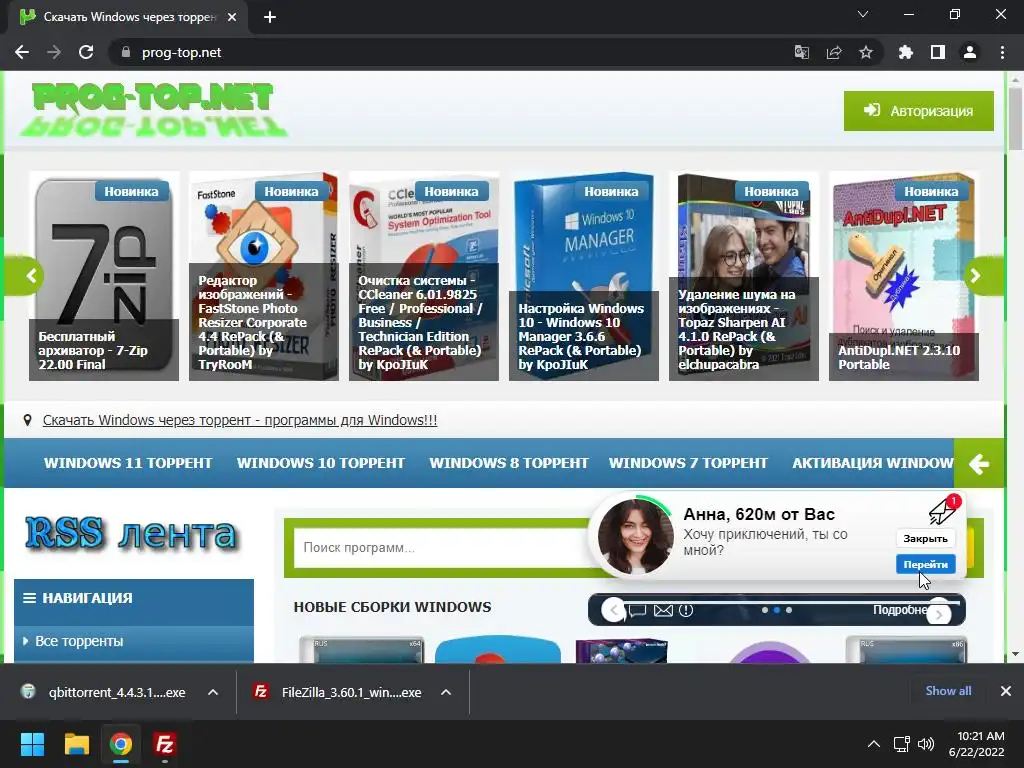Open the tab search chevron
The height and width of the screenshot is (768, 1024).
(863, 14)
